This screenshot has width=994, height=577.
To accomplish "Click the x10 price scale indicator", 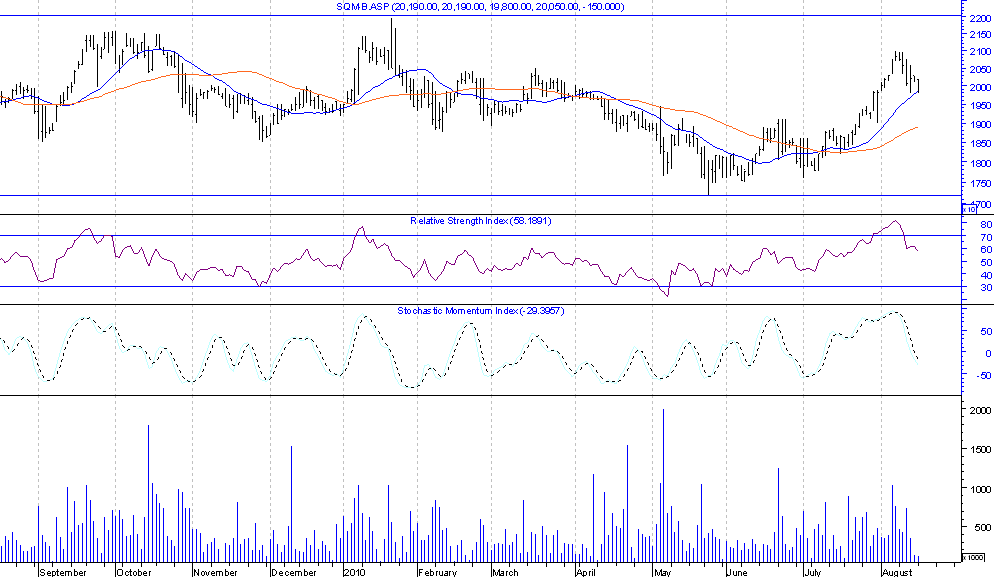I will (x=970, y=209).
